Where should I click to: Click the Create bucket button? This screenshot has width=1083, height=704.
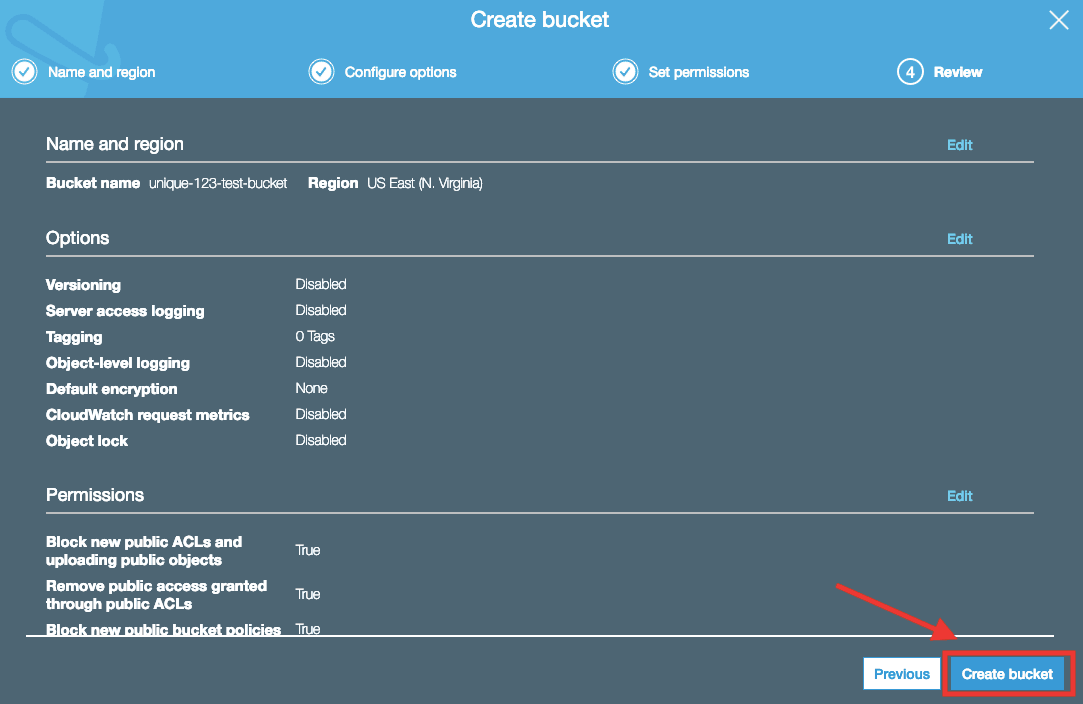[1007, 674]
